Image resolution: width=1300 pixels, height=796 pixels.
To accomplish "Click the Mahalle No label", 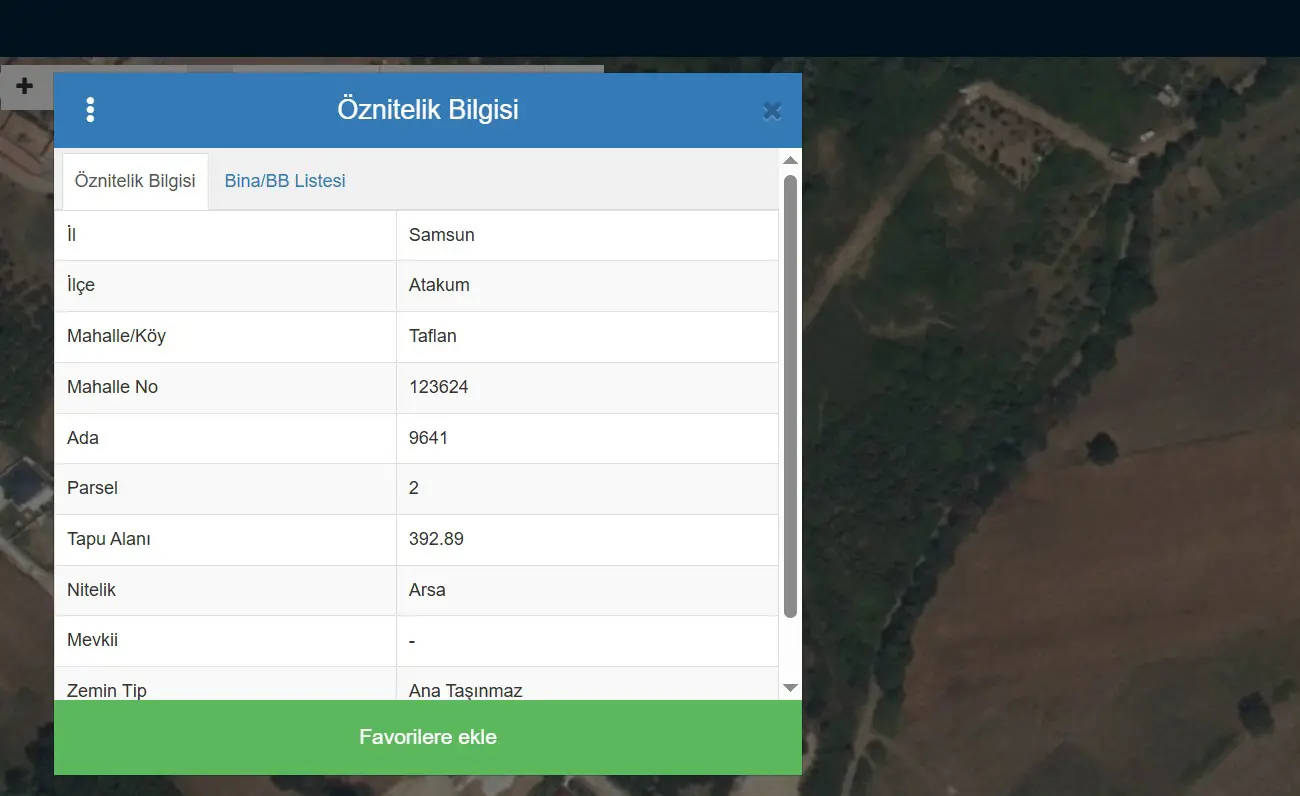I will coord(113,387).
